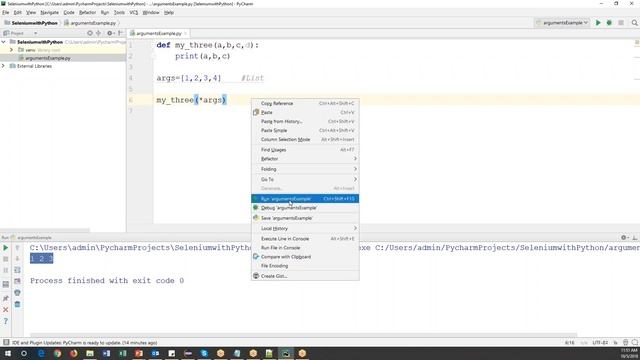Rerun program with green arrow in Run panel
Screen dimensions: 640x360
coord(6,248)
